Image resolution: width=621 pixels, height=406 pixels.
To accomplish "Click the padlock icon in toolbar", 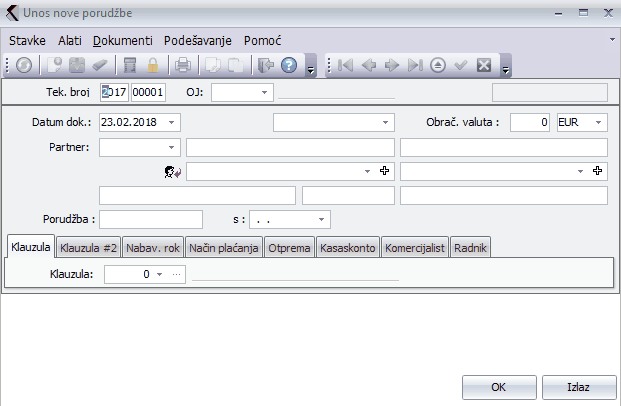I will tap(153, 65).
